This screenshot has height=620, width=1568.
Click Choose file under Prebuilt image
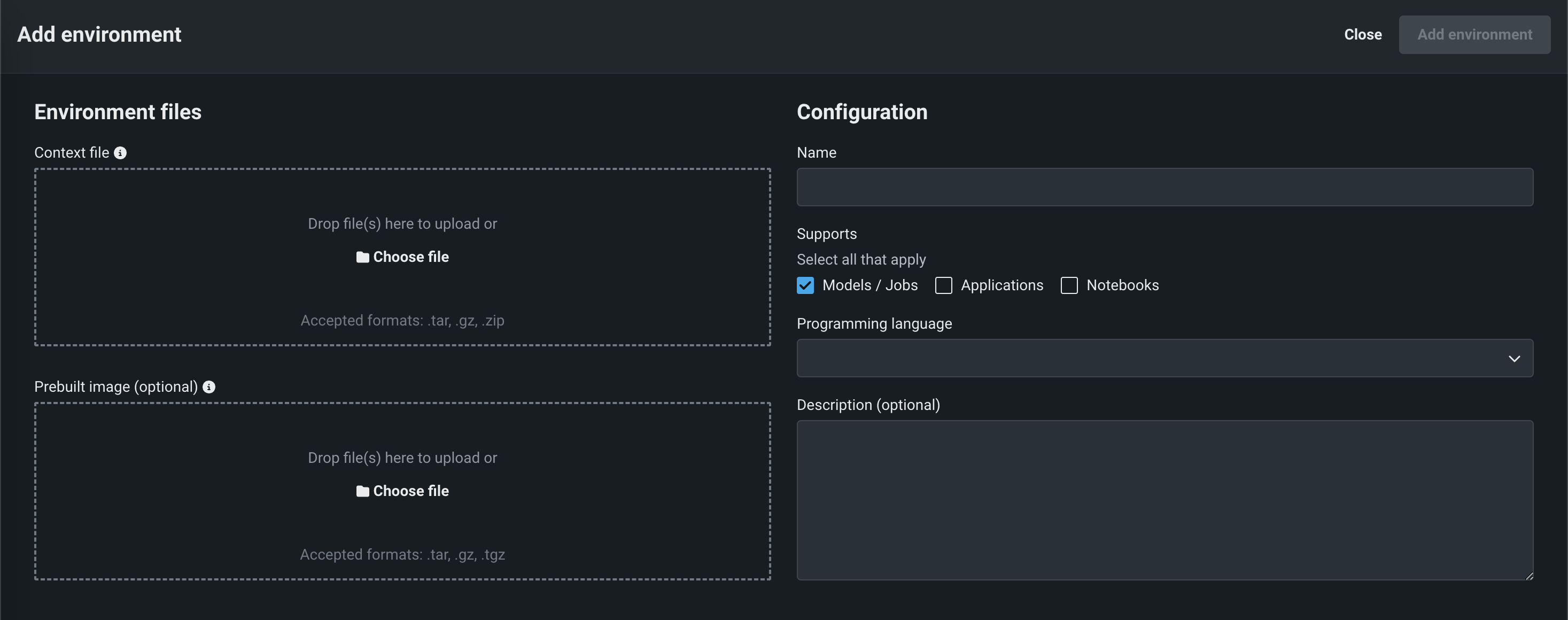pyautogui.click(x=411, y=491)
